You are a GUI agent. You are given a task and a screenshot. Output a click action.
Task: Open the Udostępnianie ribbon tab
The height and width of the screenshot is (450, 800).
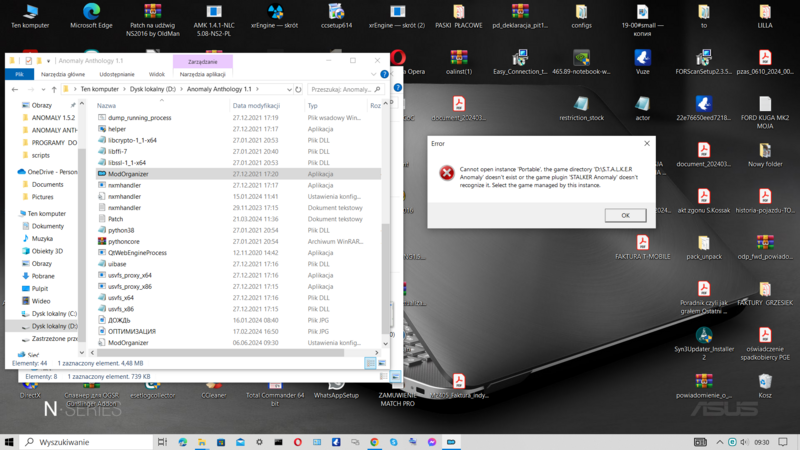[x=117, y=74]
